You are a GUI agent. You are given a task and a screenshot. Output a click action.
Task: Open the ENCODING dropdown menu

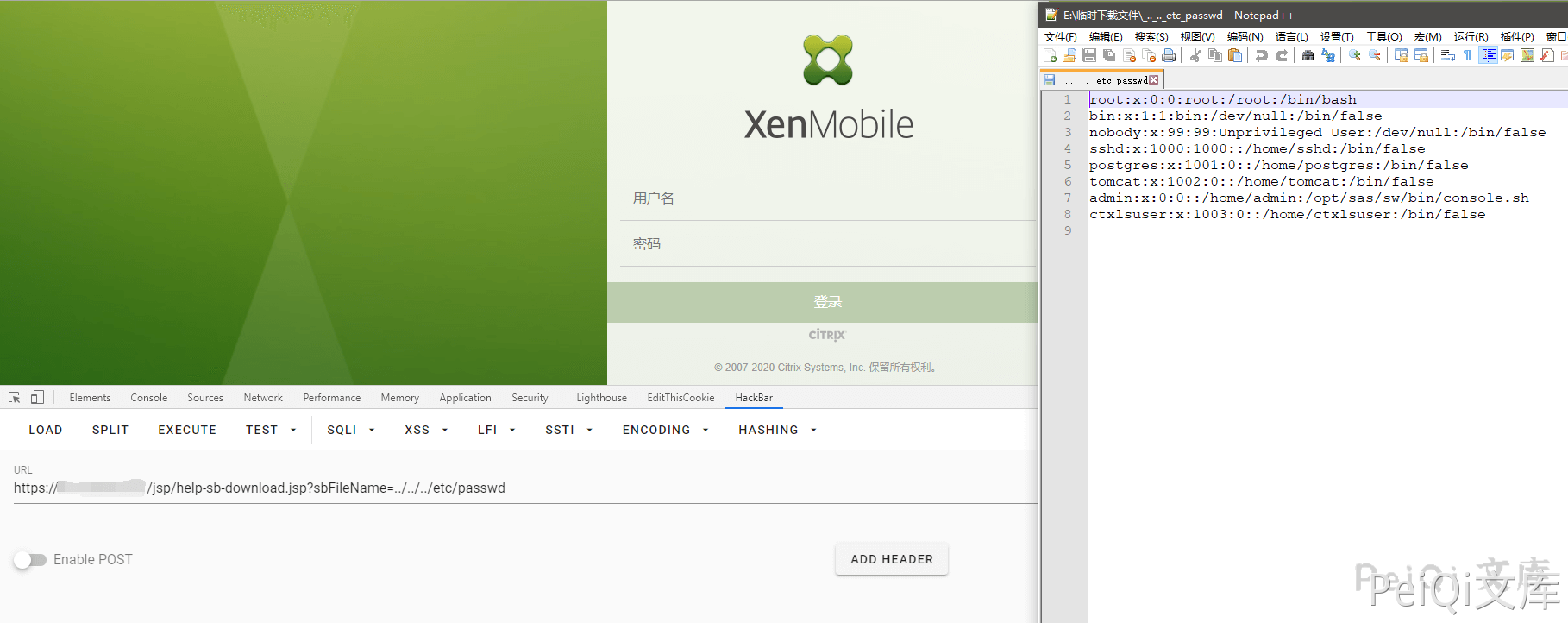(x=665, y=430)
